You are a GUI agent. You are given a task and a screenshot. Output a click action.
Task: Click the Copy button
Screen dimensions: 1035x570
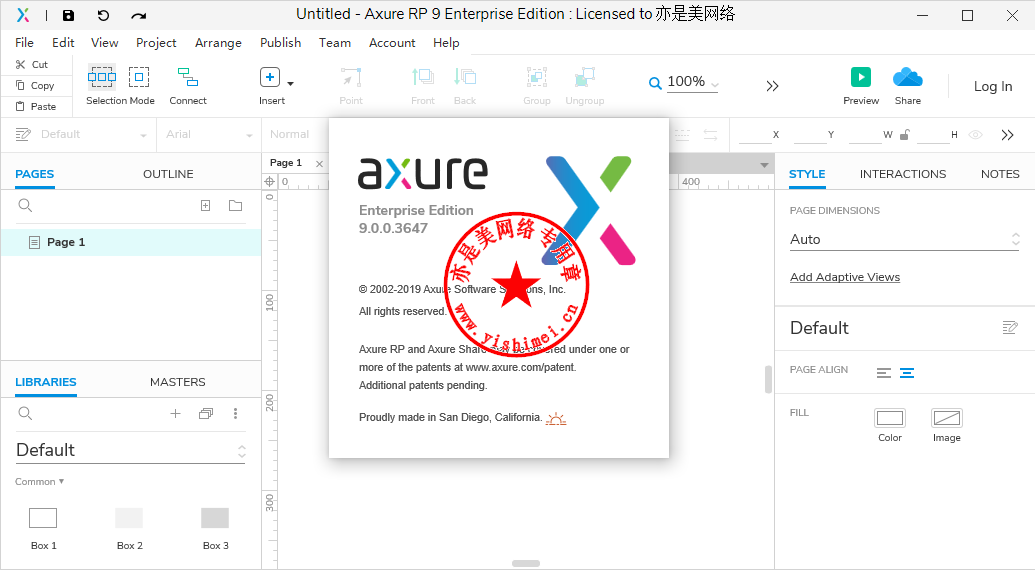tap(34, 85)
